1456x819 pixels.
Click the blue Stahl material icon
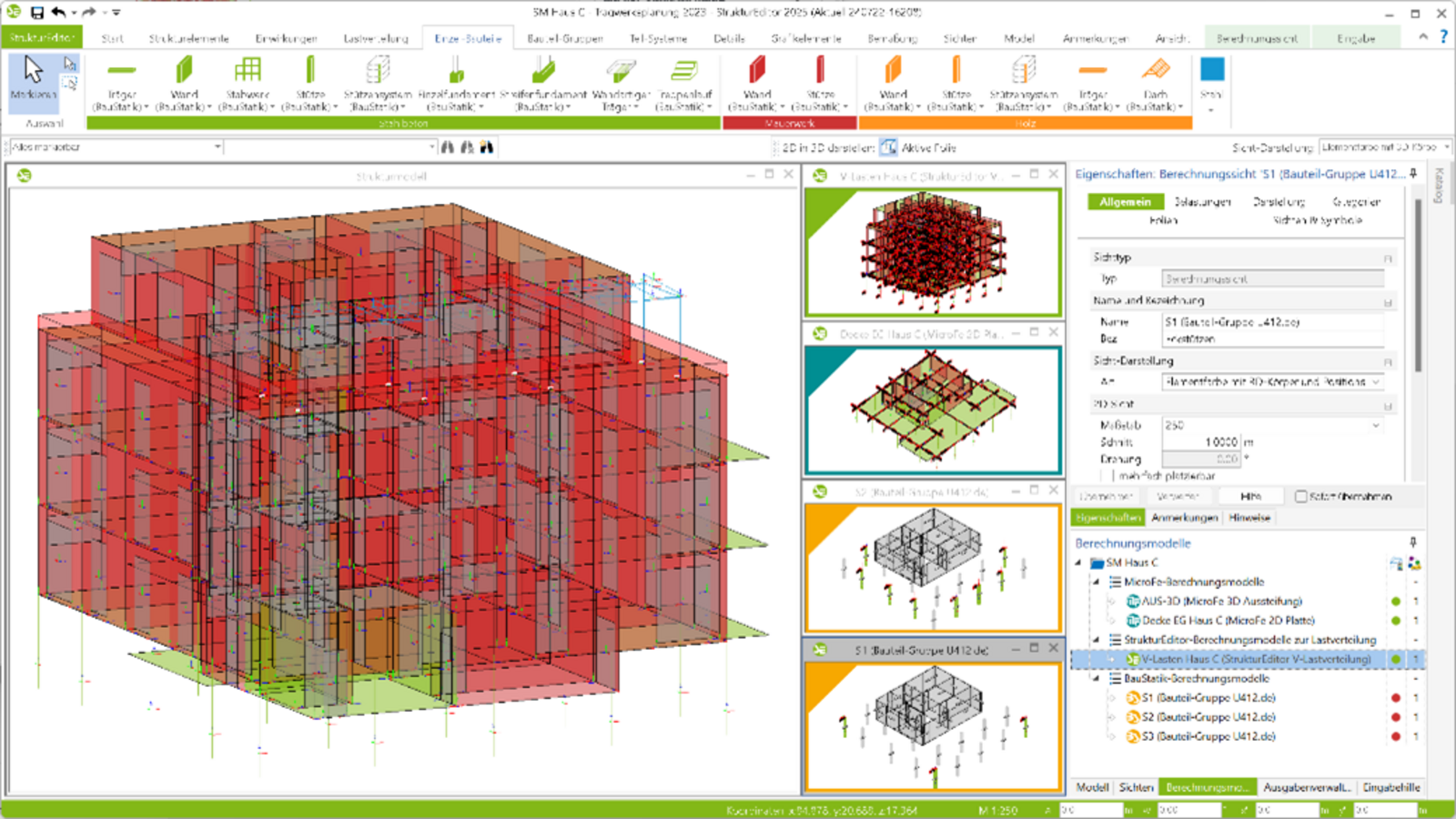click(1212, 70)
